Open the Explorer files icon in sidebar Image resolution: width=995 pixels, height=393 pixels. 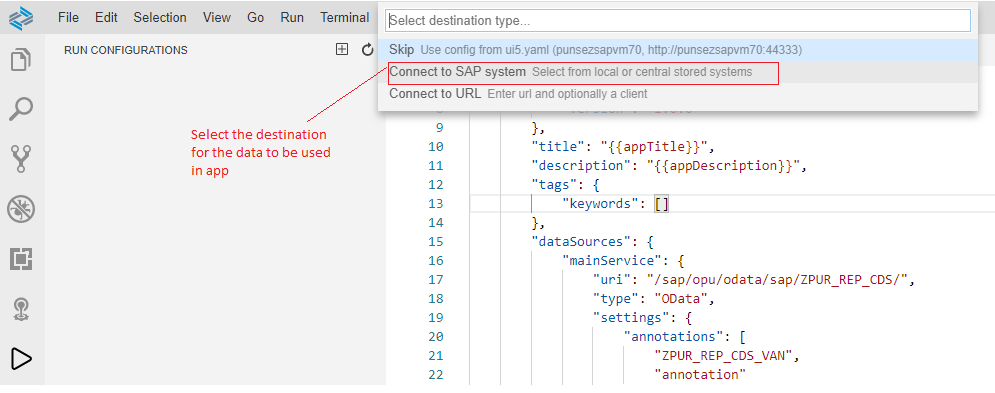pos(21,60)
